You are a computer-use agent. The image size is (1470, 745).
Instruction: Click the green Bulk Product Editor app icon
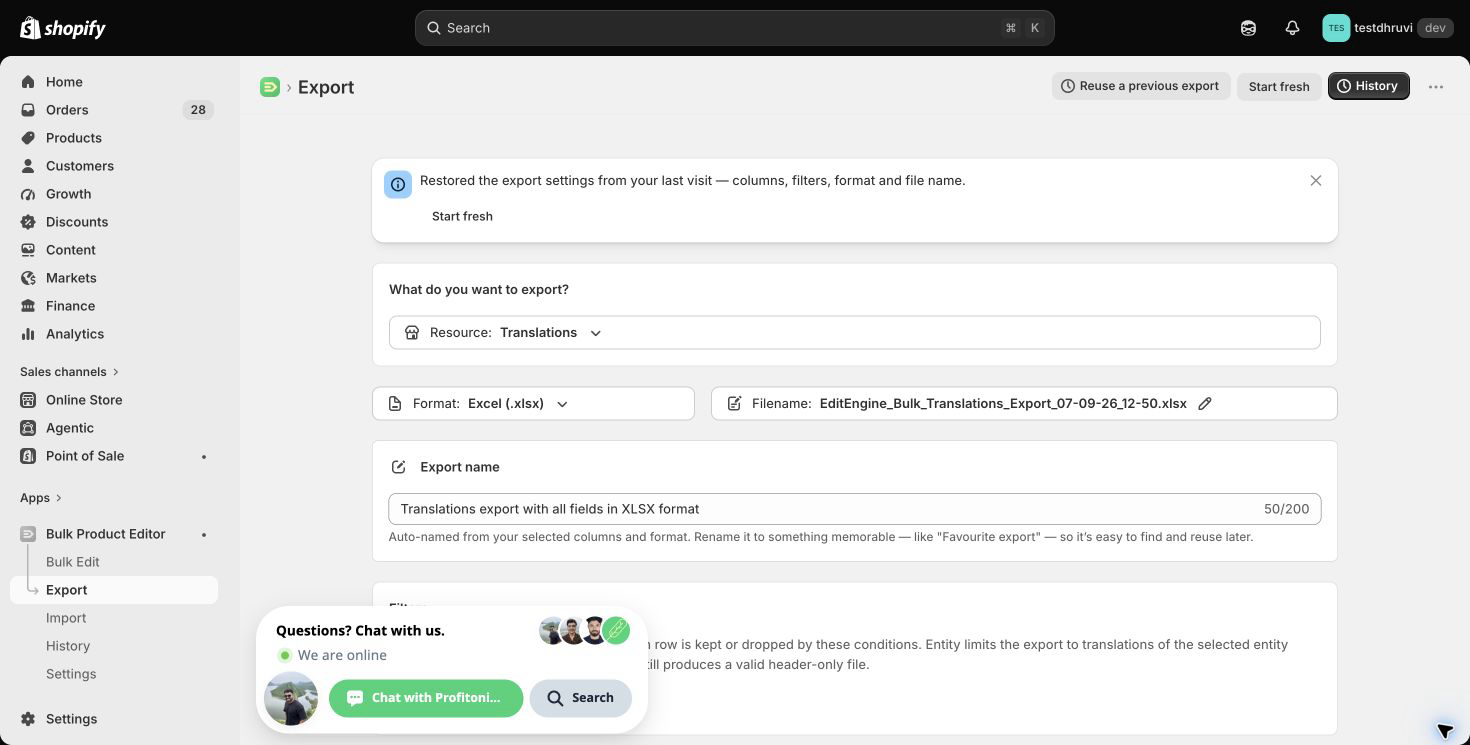click(x=270, y=87)
